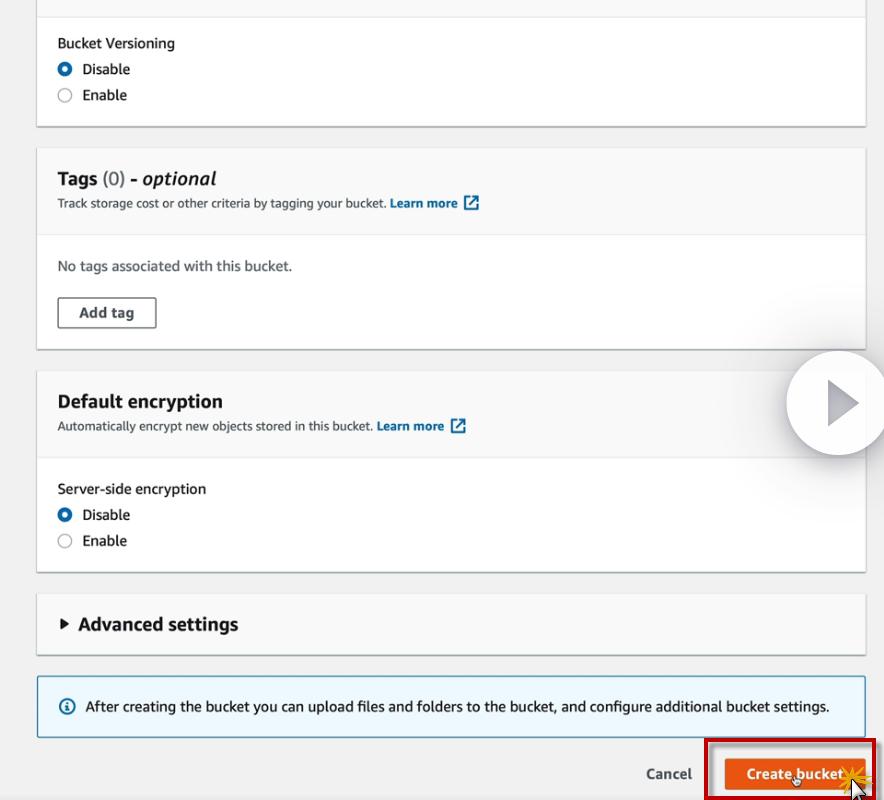Click the Advanced settings section title

[158, 624]
